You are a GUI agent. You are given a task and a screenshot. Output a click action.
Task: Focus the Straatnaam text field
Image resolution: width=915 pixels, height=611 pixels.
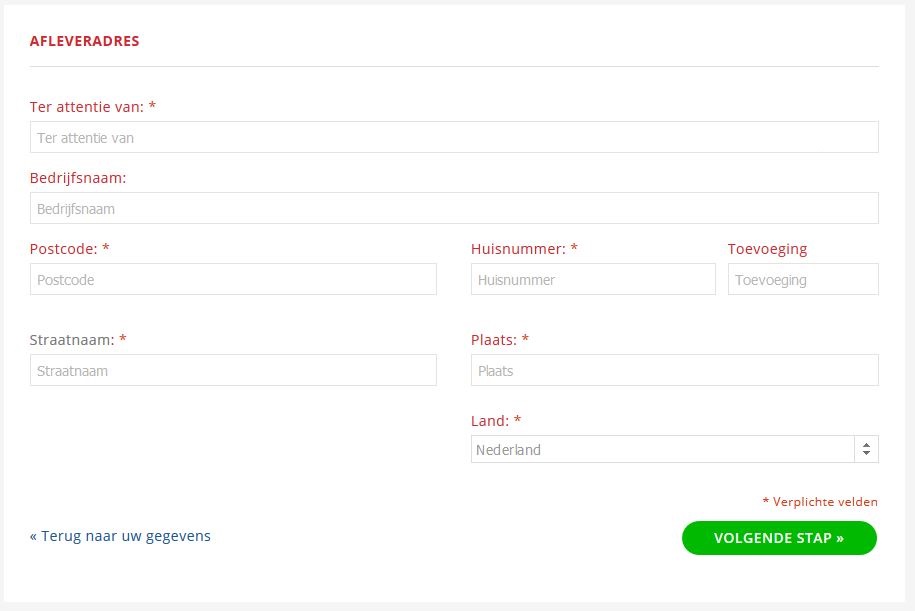[233, 370]
